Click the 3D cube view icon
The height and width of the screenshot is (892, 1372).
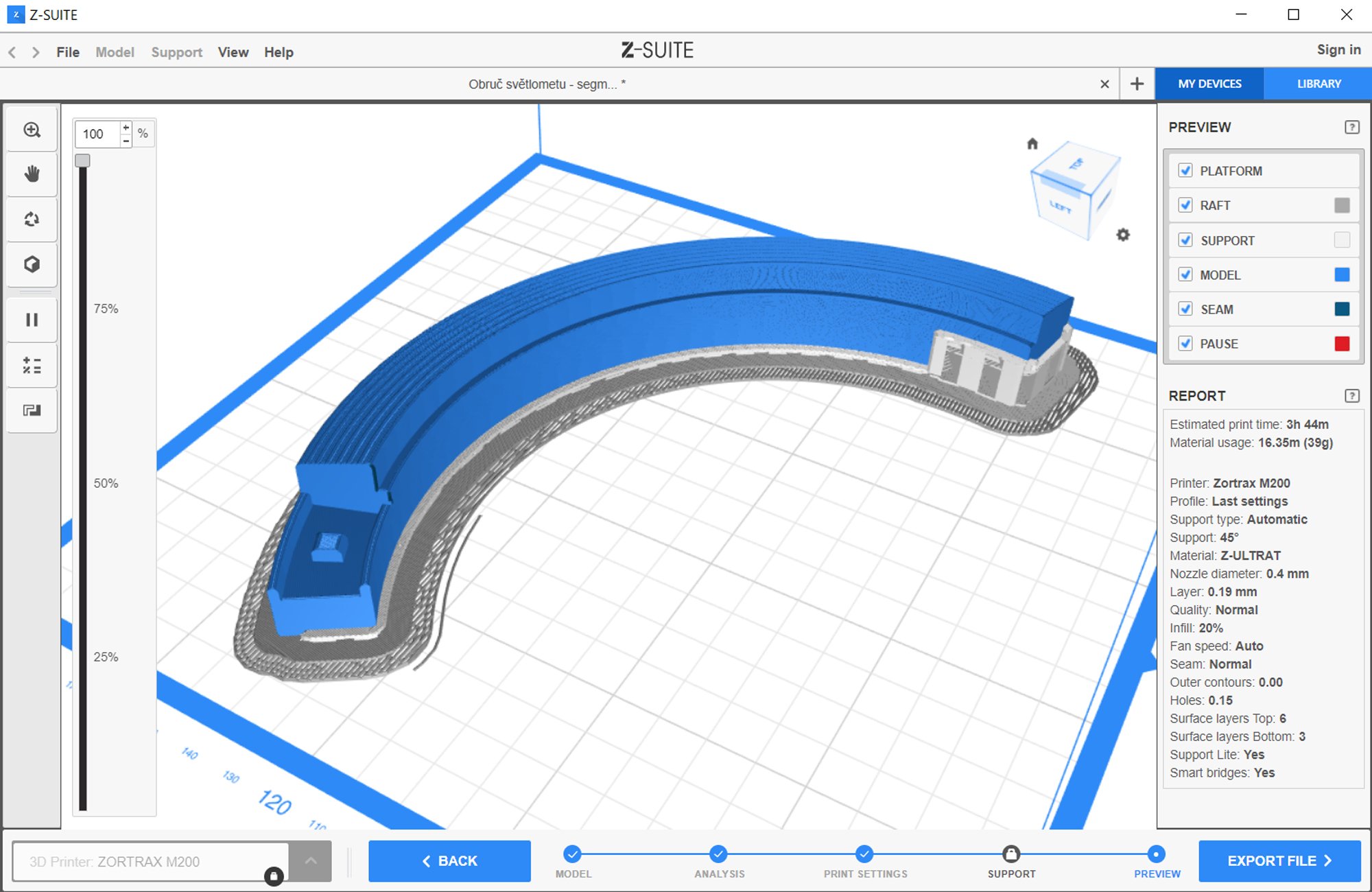point(32,264)
